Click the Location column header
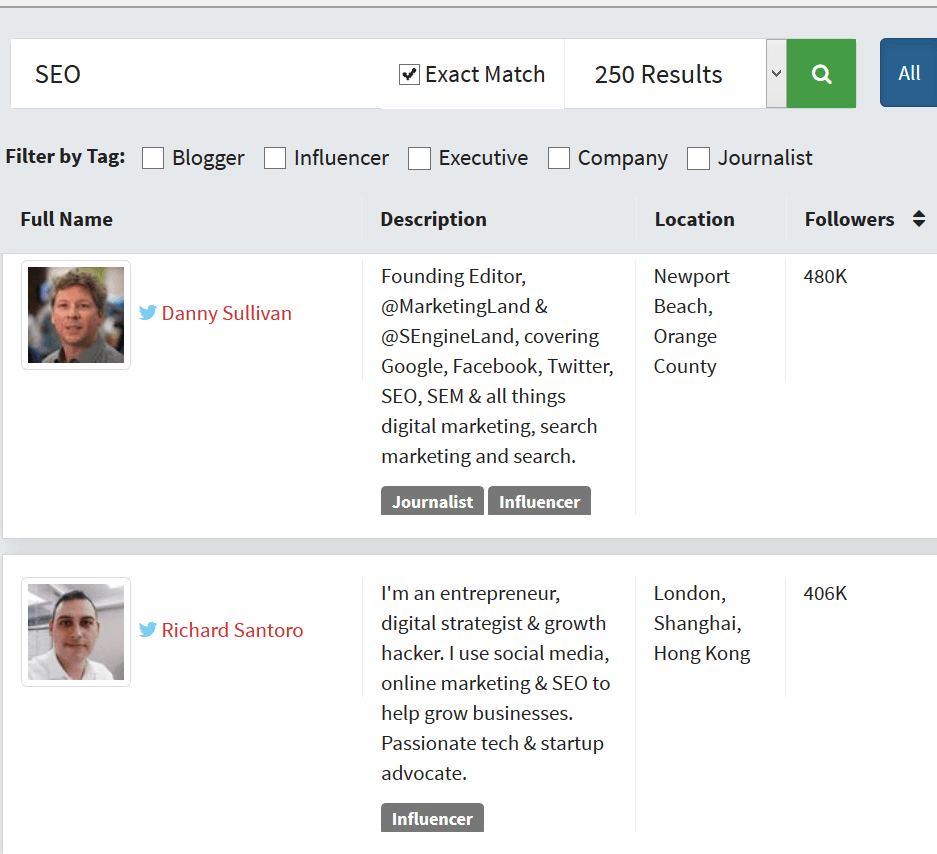The image size is (937, 854). [x=694, y=219]
